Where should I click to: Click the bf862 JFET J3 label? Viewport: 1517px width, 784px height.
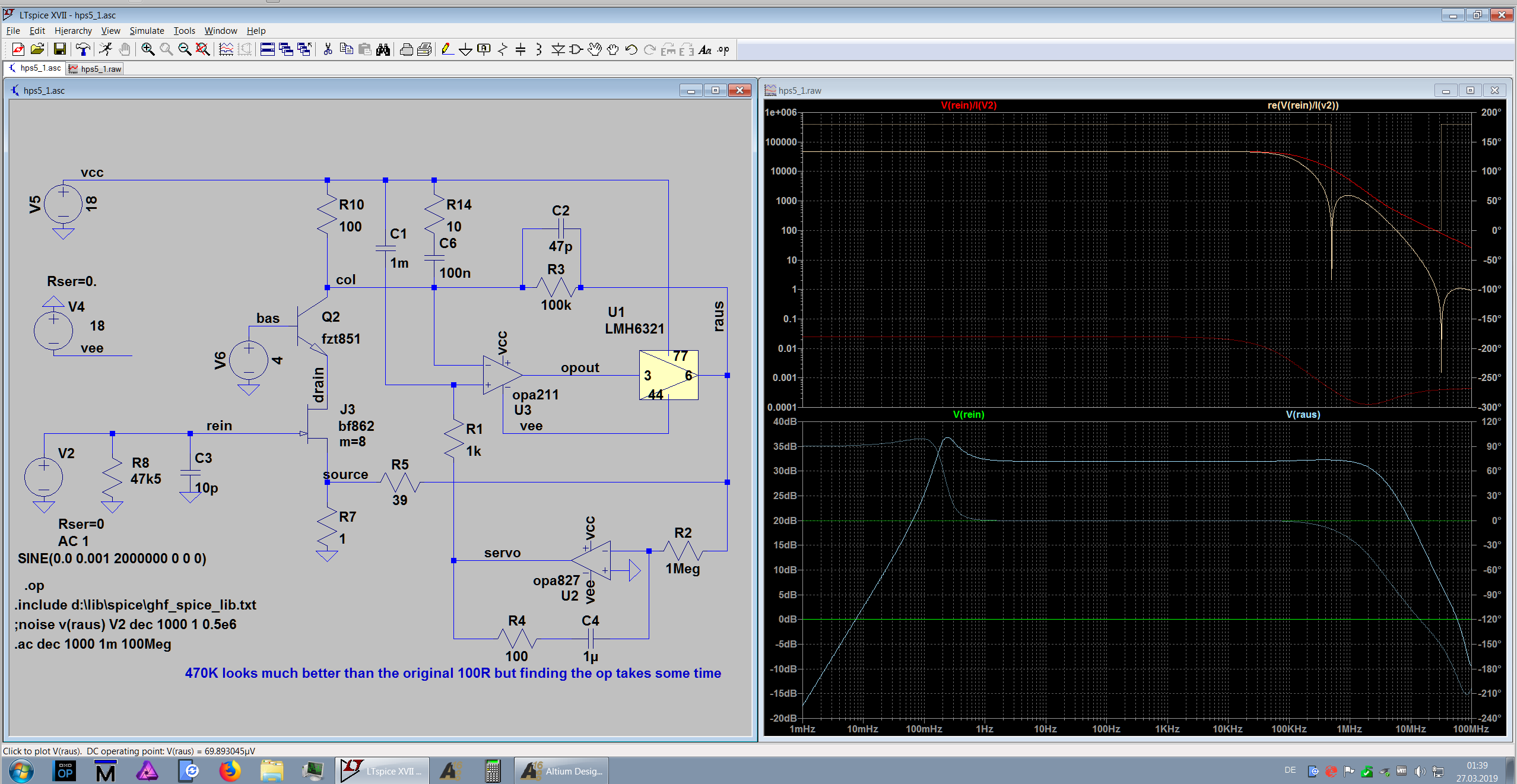(x=356, y=426)
